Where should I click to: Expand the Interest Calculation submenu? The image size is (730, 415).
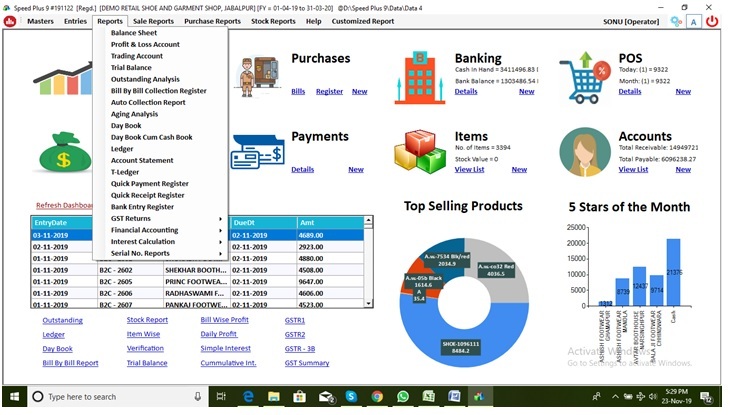[165, 242]
